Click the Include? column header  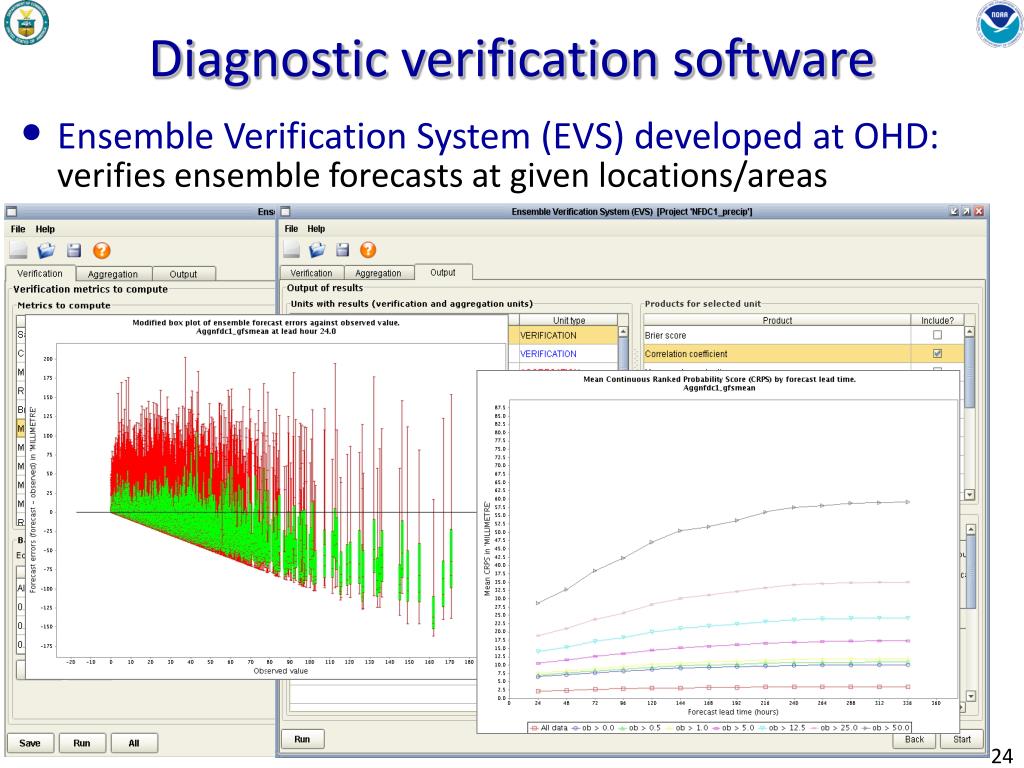[x=938, y=320]
